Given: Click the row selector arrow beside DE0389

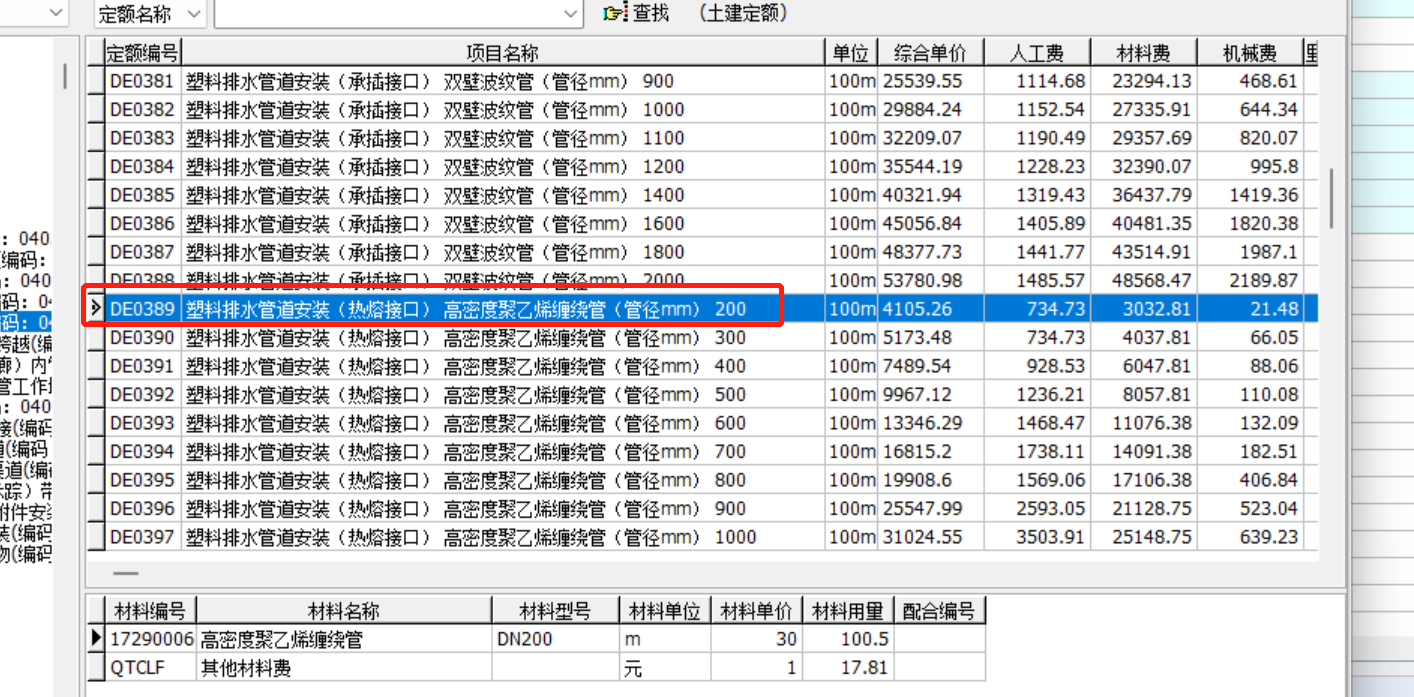Looking at the screenshot, I should click(96, 309).
